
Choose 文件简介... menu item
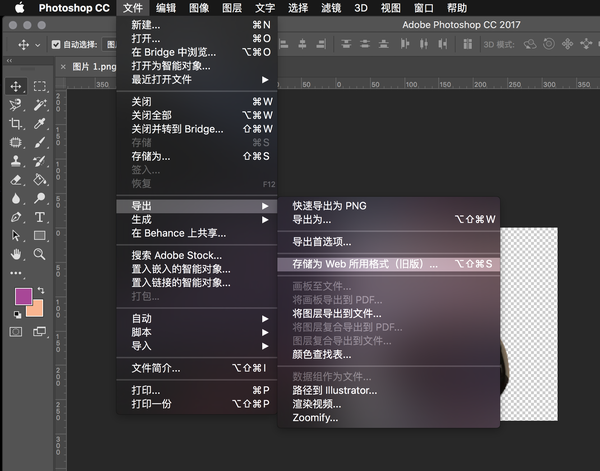(x=197, y=368)
